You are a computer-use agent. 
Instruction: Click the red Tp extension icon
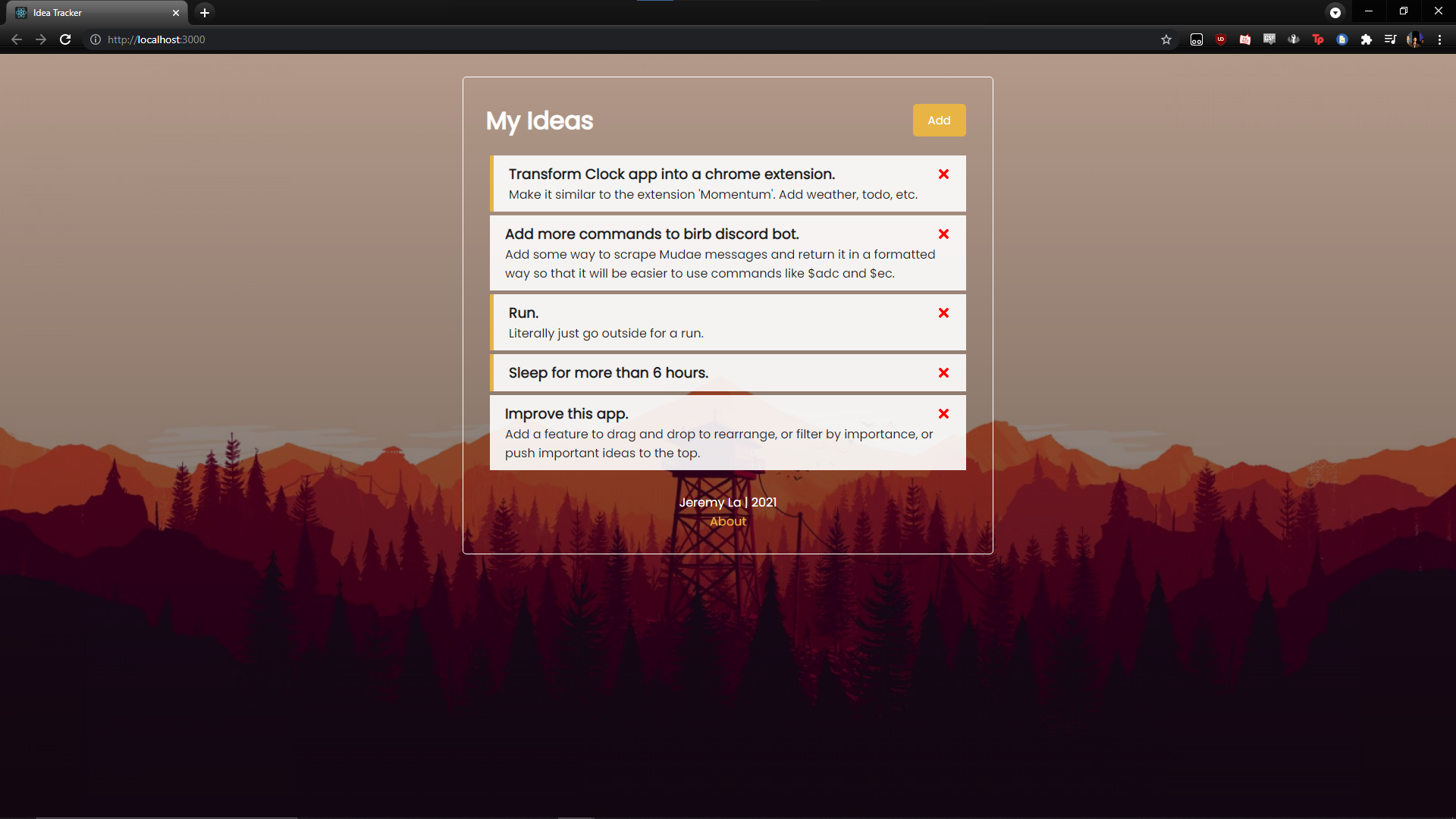(1318, 39)
